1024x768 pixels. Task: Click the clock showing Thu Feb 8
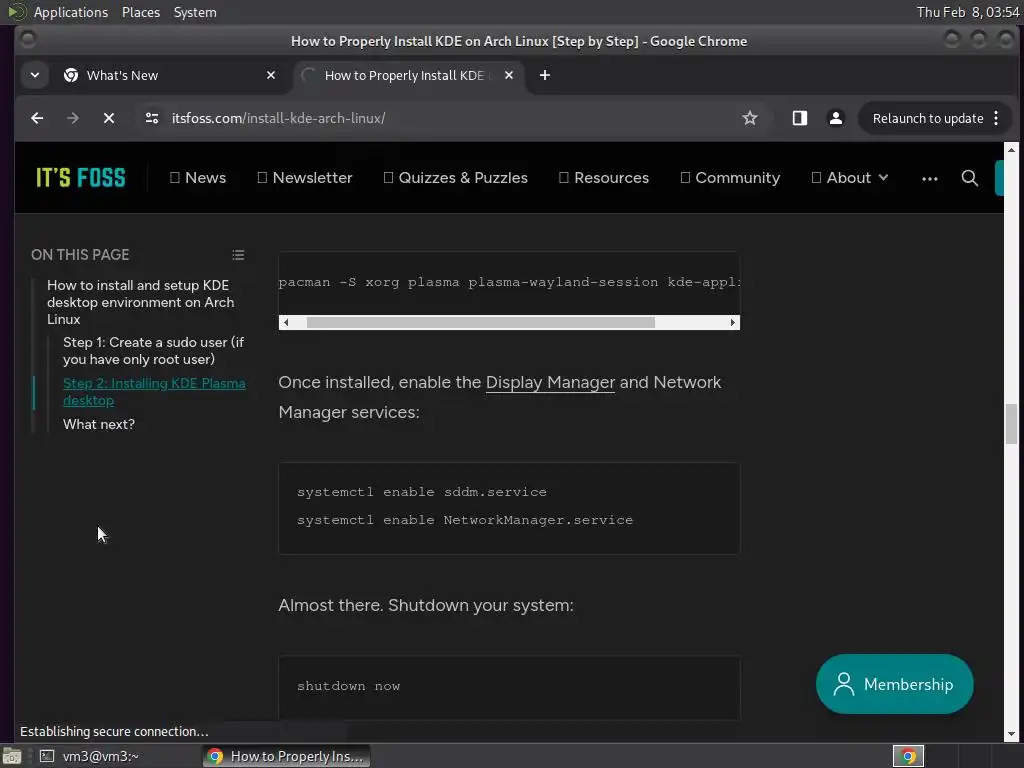(x=968, y=12)
